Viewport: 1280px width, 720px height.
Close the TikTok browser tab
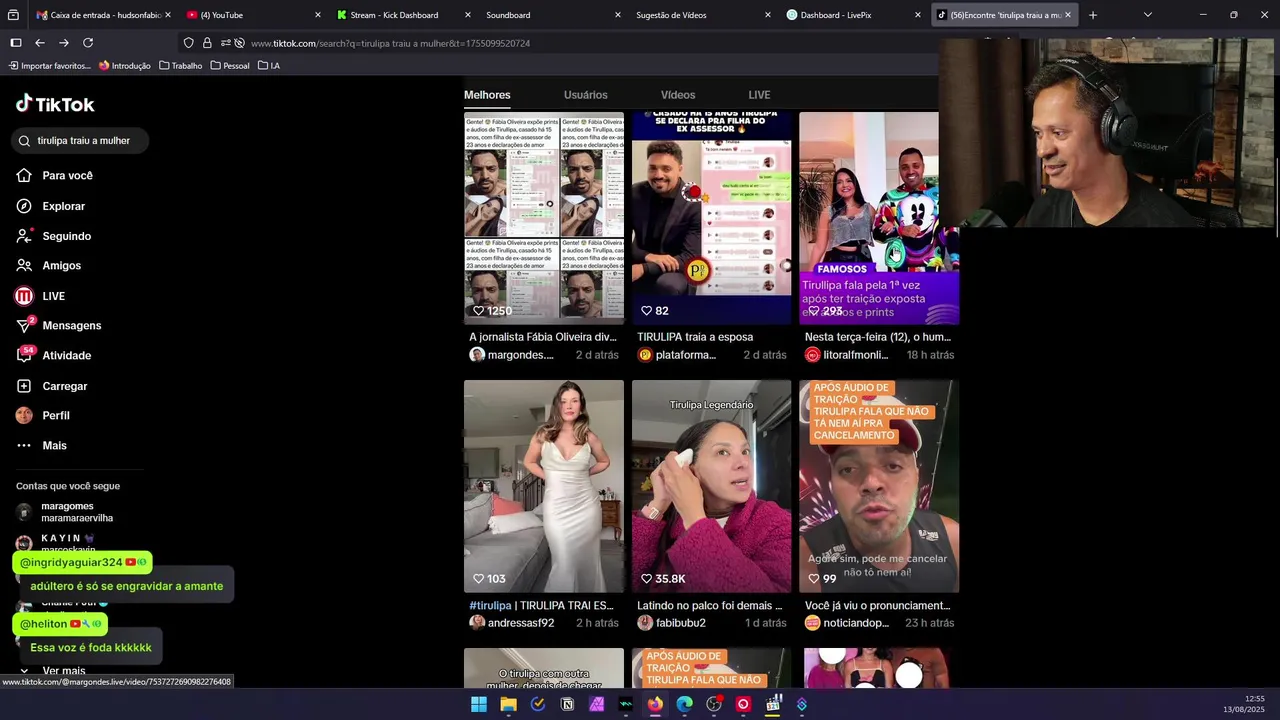(x=1068, y=15)
